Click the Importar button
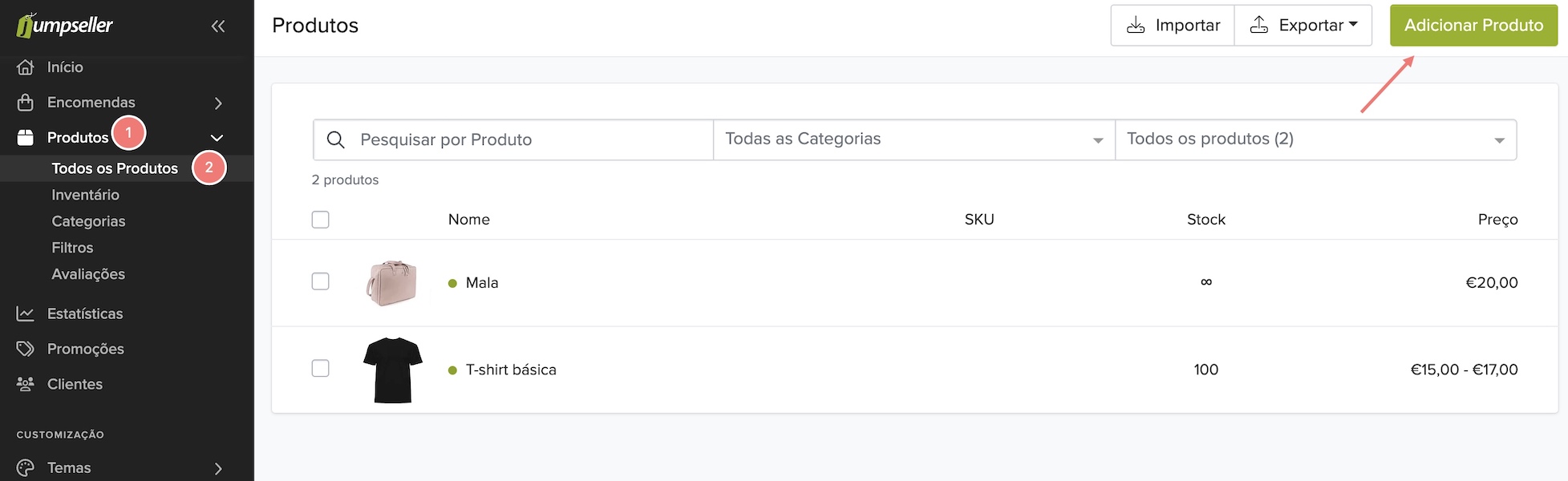The height and width of the screenshot is (481, 1568). tap(1173, 25)
